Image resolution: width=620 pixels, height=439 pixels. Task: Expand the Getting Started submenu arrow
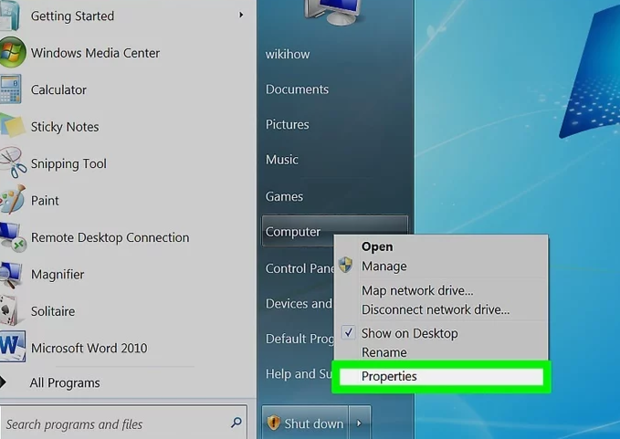241,15
